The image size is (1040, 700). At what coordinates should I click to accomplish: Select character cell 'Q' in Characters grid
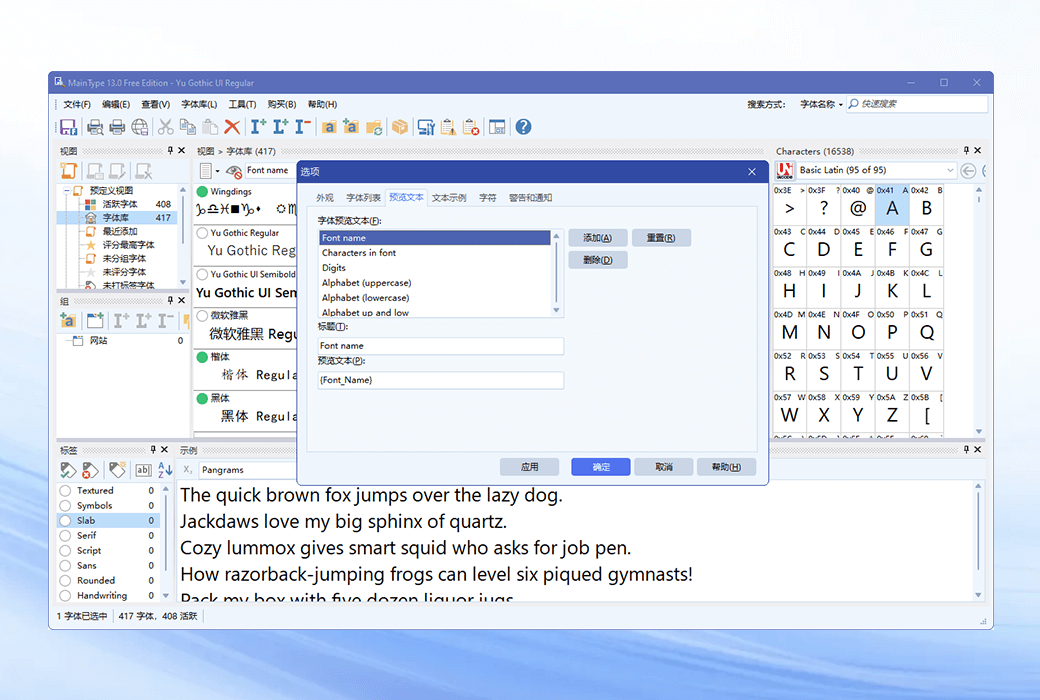coord(927,327)
